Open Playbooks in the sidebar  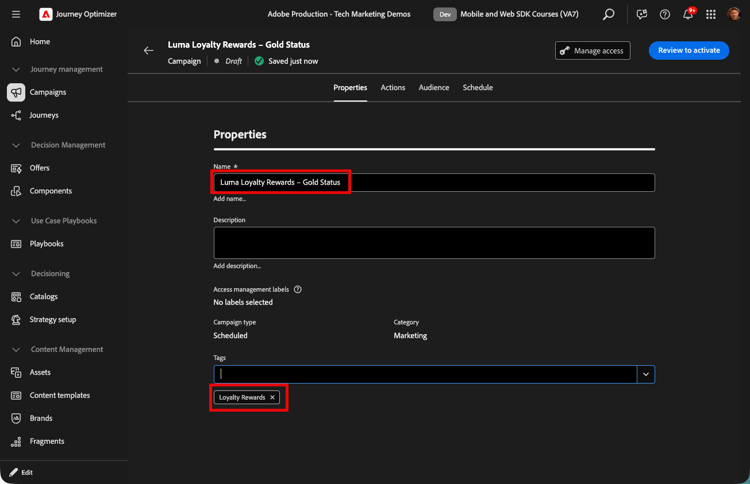click(46, 244)
